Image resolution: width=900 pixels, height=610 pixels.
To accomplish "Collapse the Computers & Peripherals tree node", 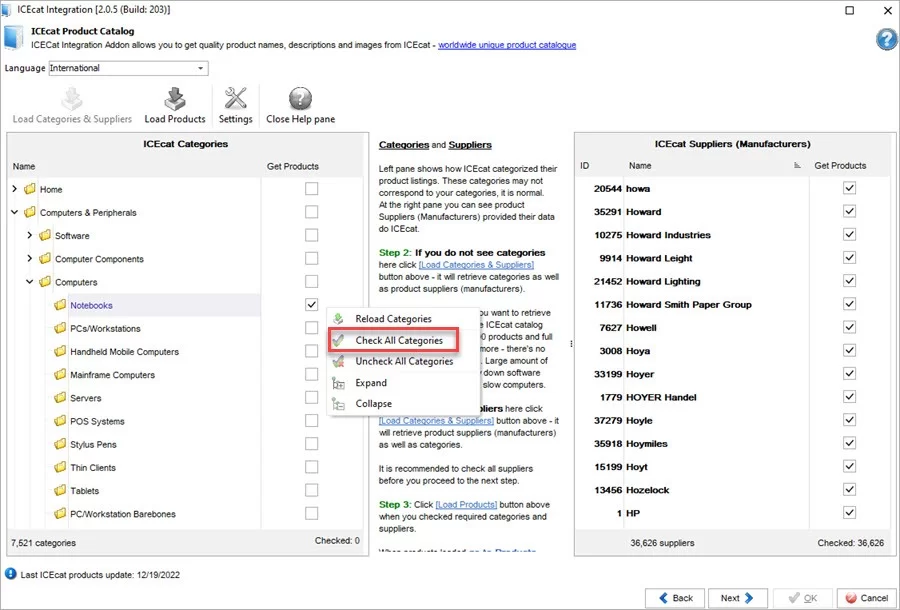I will pos(14,212).
